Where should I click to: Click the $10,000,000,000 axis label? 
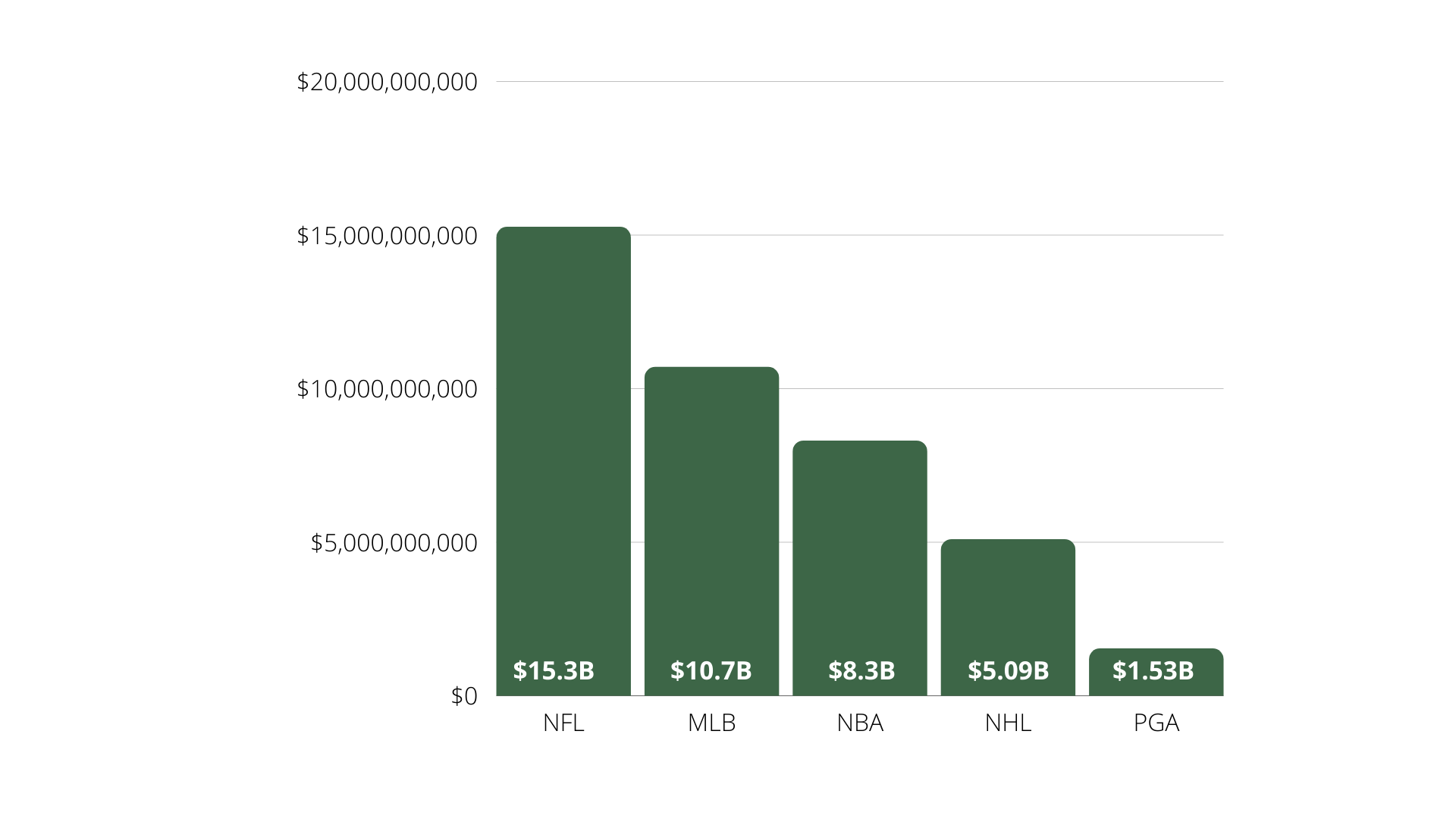[x=387, y=389]
